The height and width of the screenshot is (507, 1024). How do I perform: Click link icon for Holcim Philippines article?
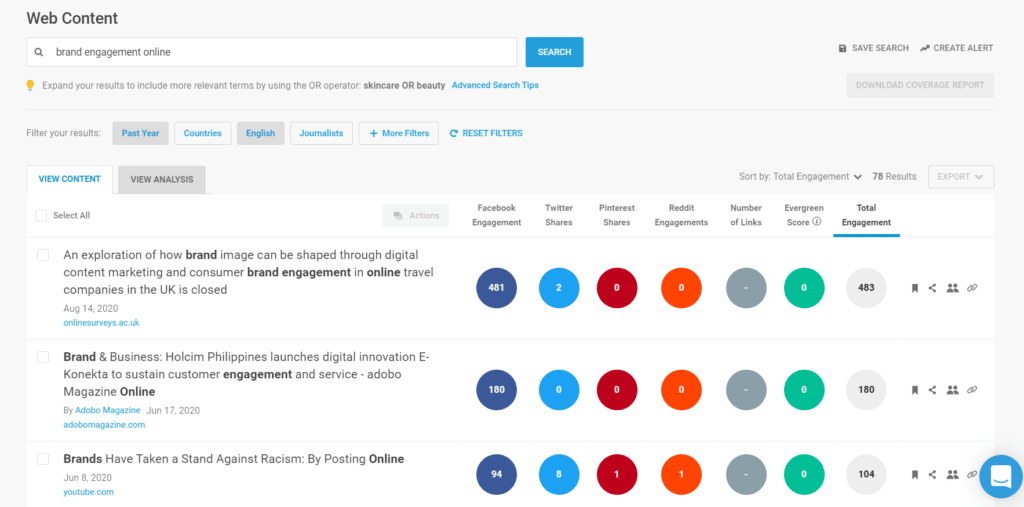click(972, 390)
